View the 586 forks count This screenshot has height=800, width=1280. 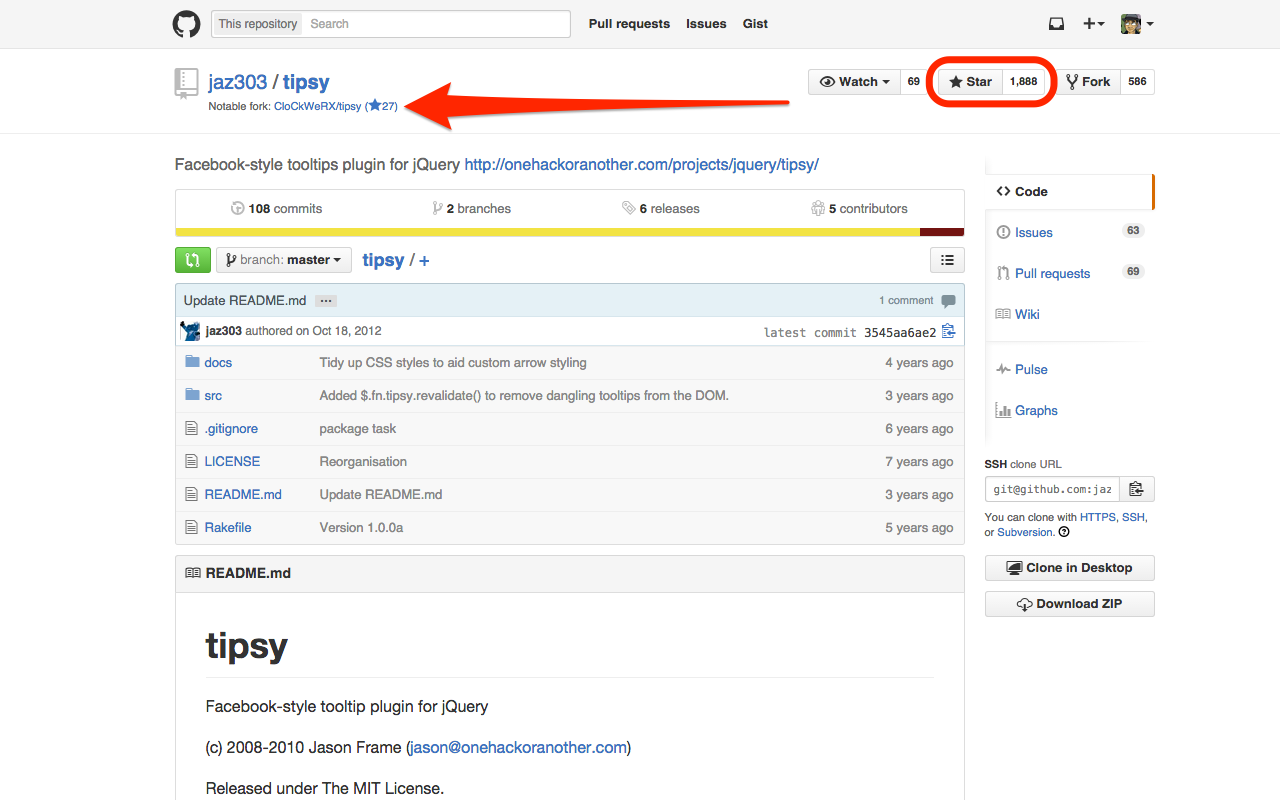1137,82
